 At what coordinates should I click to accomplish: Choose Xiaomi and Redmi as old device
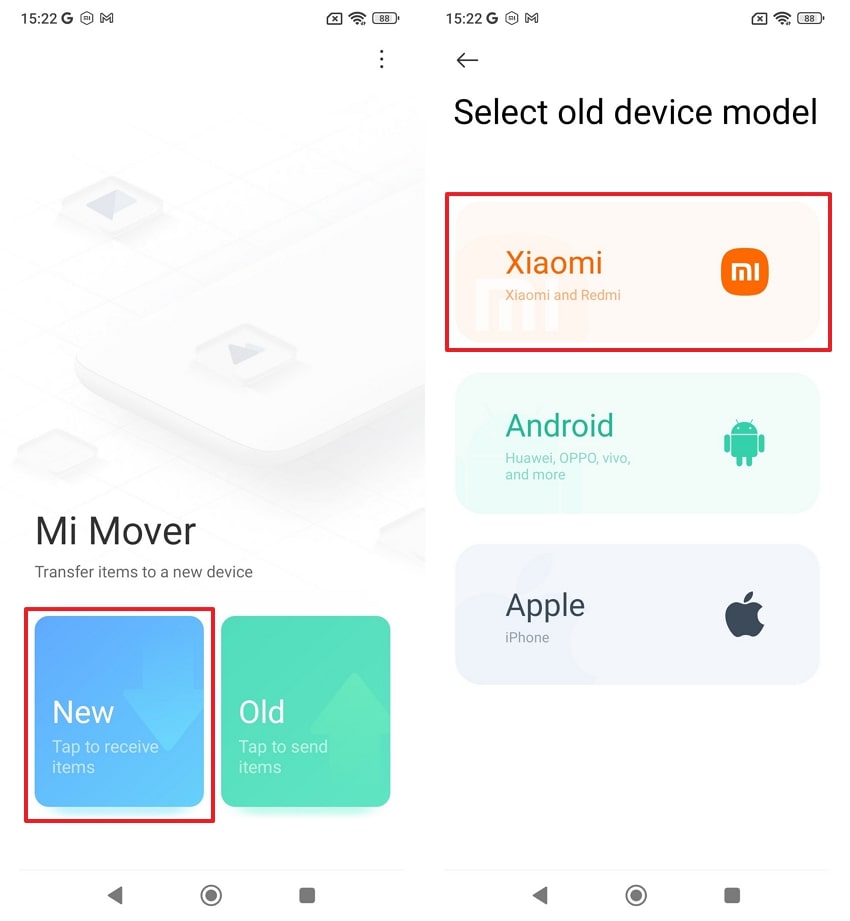[x=637, y=272]
